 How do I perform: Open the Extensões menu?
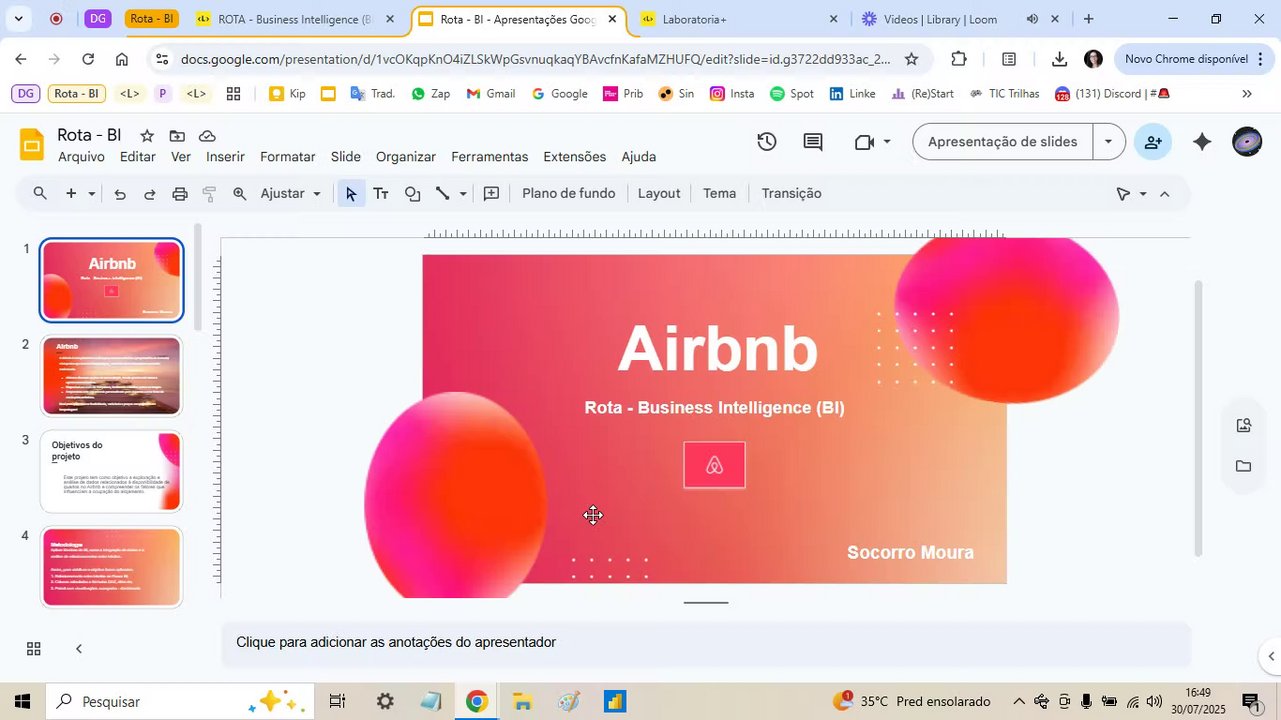tap(574, 157)
